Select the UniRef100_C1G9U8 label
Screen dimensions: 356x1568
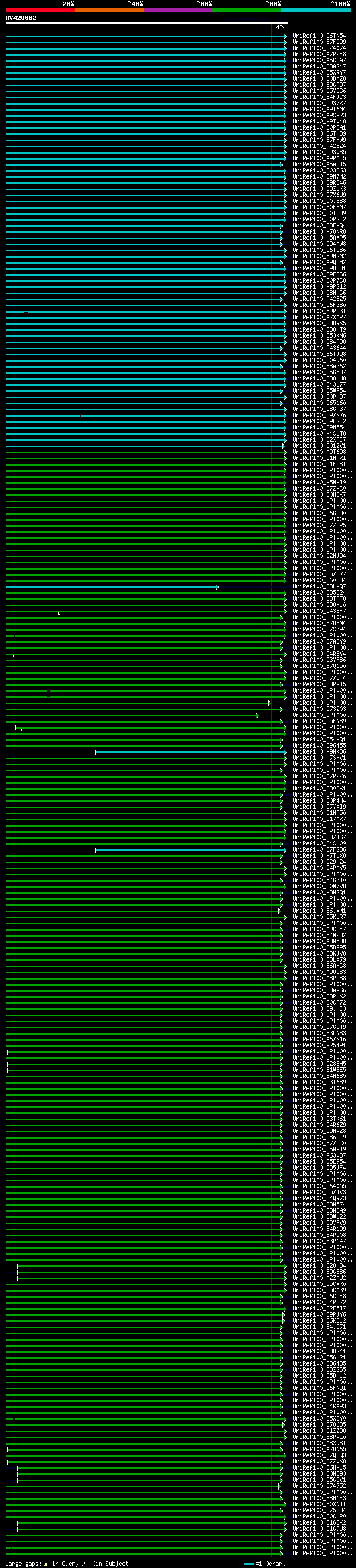(x=319, y=1529)
